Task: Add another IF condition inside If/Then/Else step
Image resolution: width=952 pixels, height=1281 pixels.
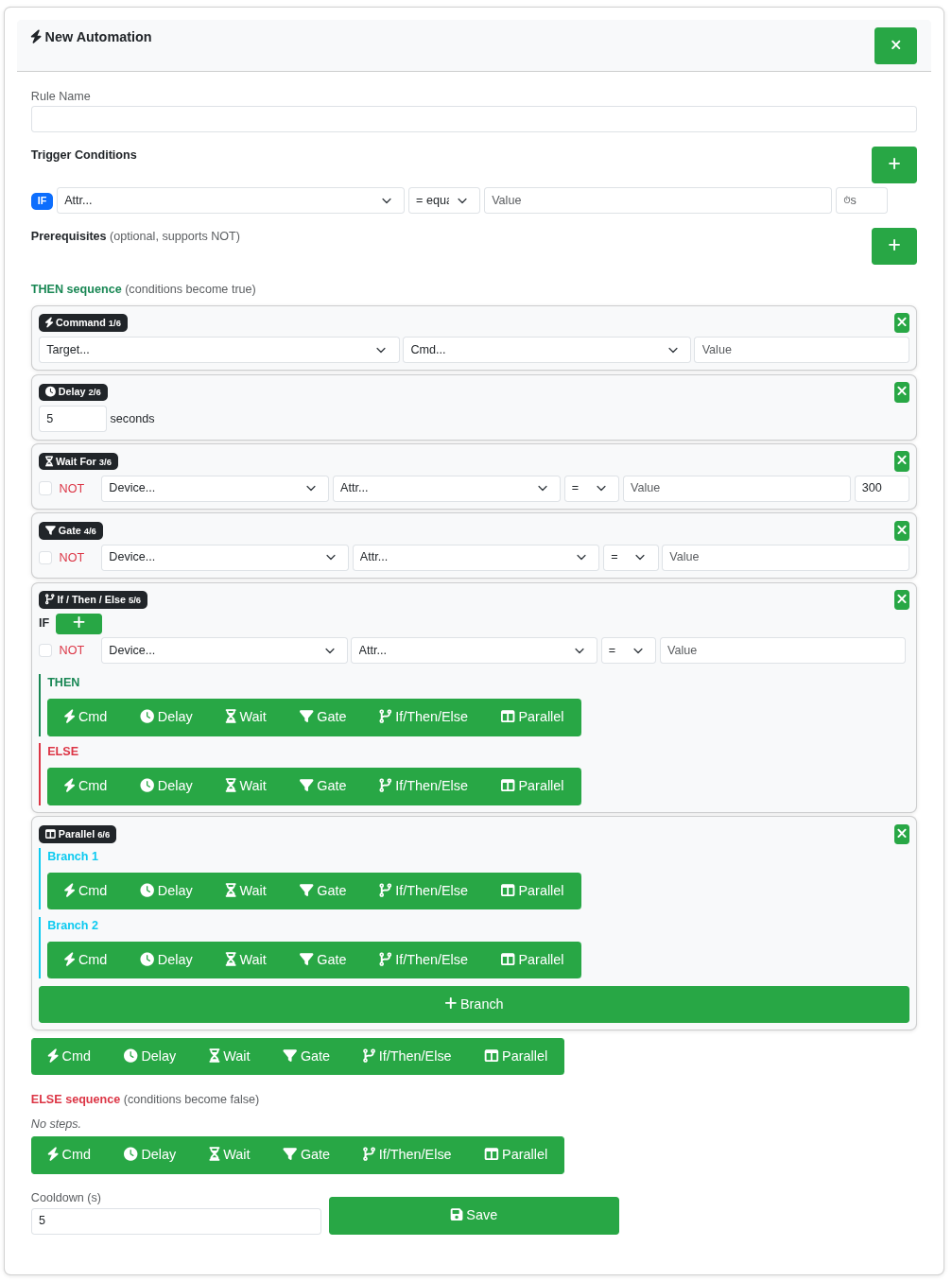Action: click(x=78, y=623)
